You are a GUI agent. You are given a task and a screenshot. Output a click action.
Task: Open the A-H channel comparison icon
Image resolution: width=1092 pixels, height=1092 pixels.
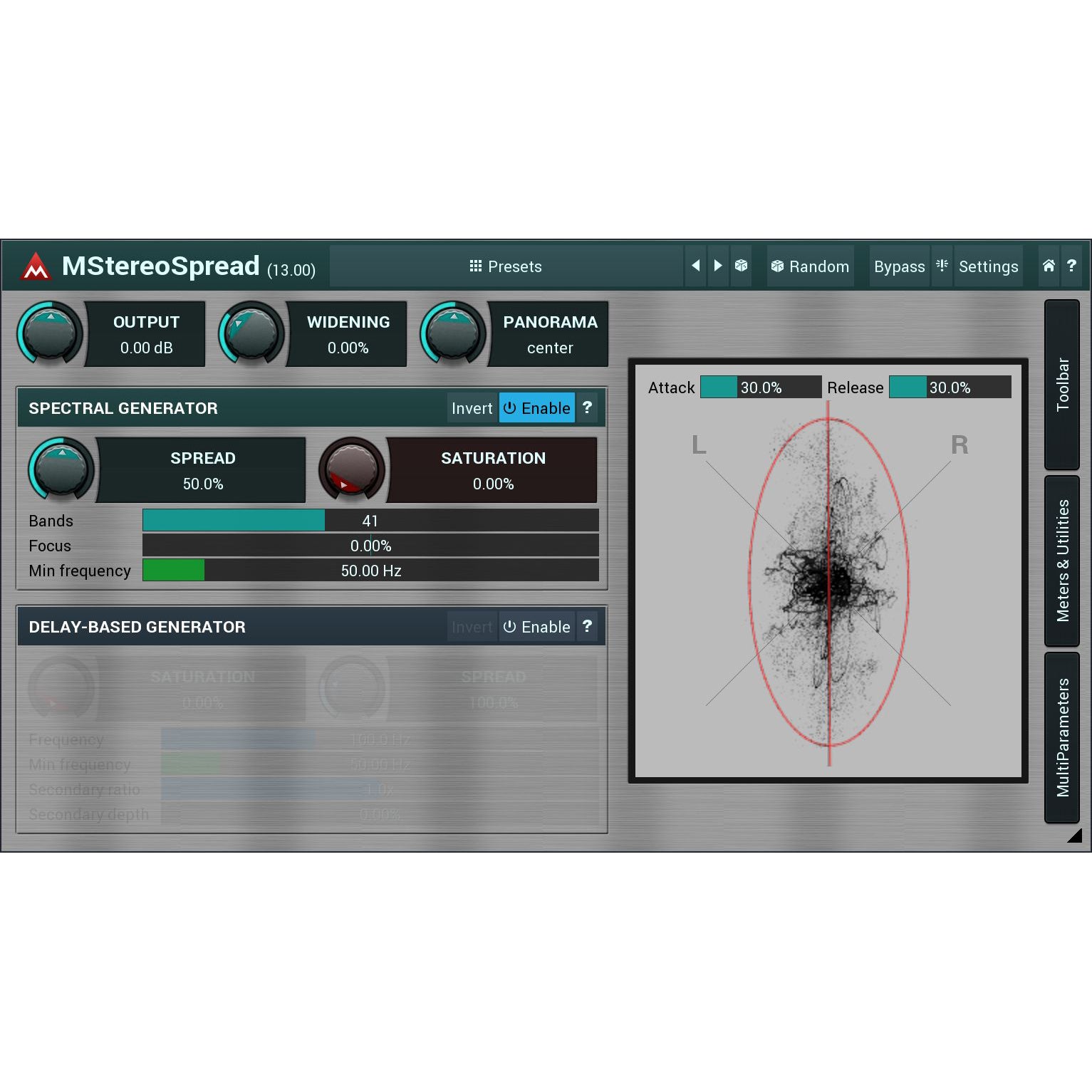[942, 266]
